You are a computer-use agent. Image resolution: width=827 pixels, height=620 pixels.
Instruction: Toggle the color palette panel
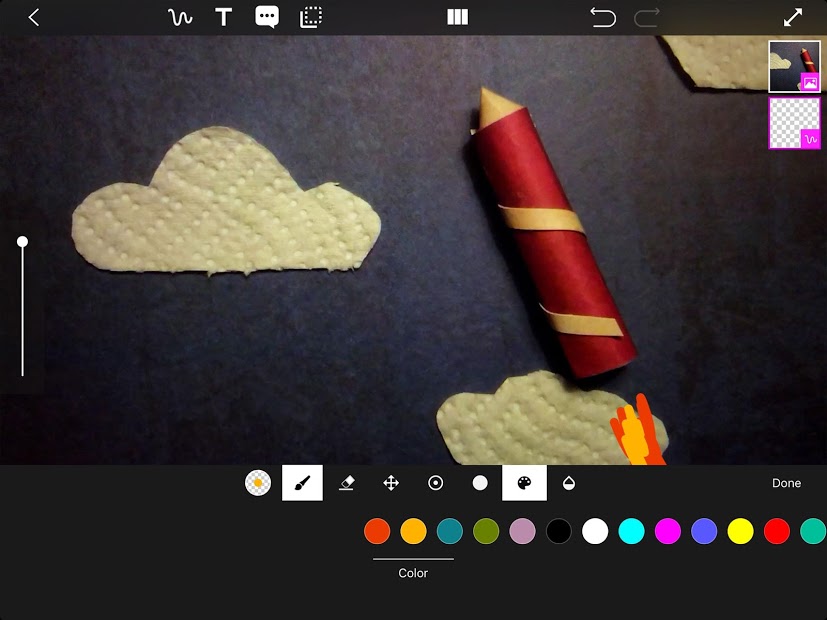tap(524, 483)
